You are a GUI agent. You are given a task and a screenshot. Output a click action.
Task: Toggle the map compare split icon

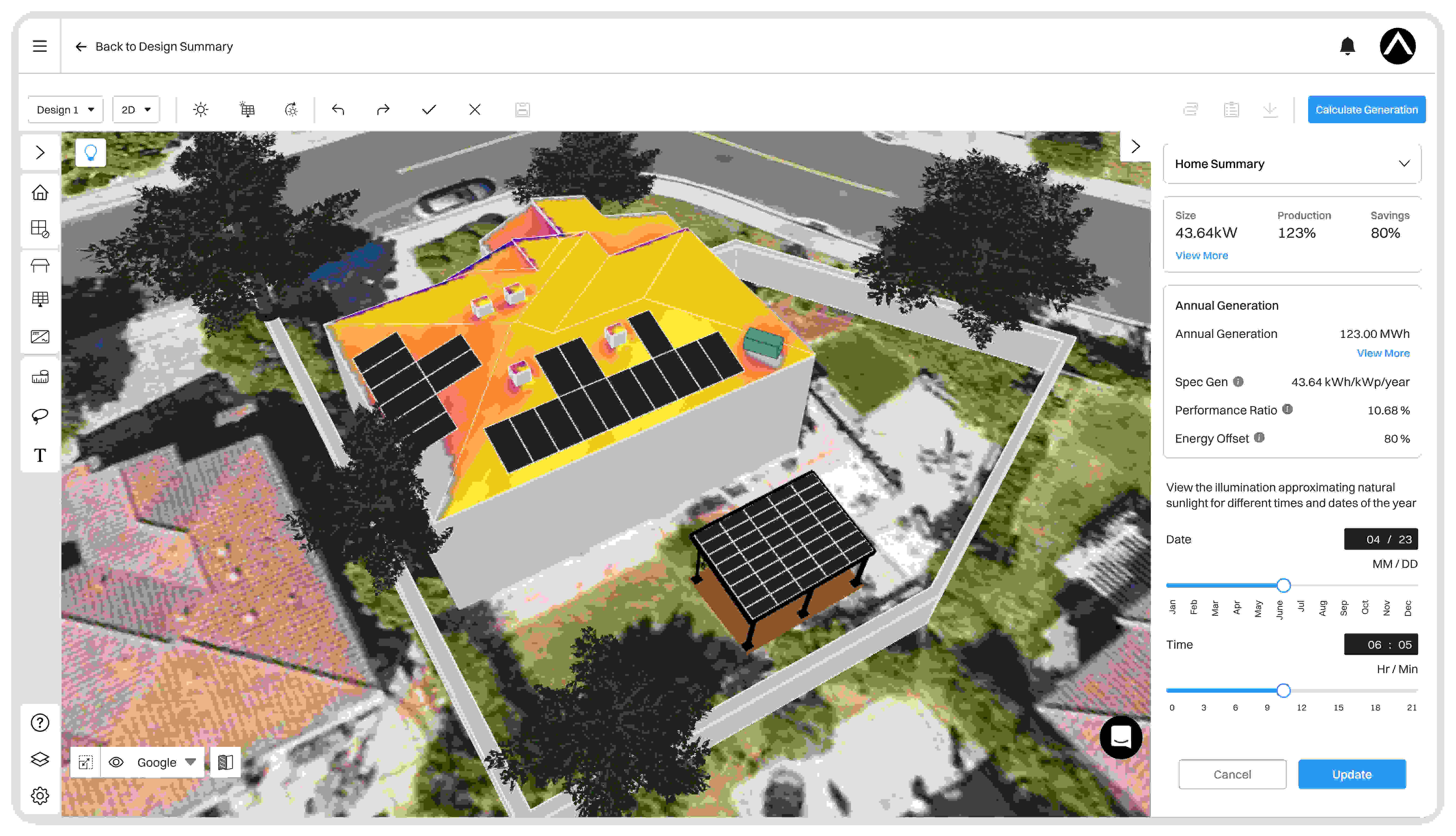pyautogui.click(x=226, y=762)
